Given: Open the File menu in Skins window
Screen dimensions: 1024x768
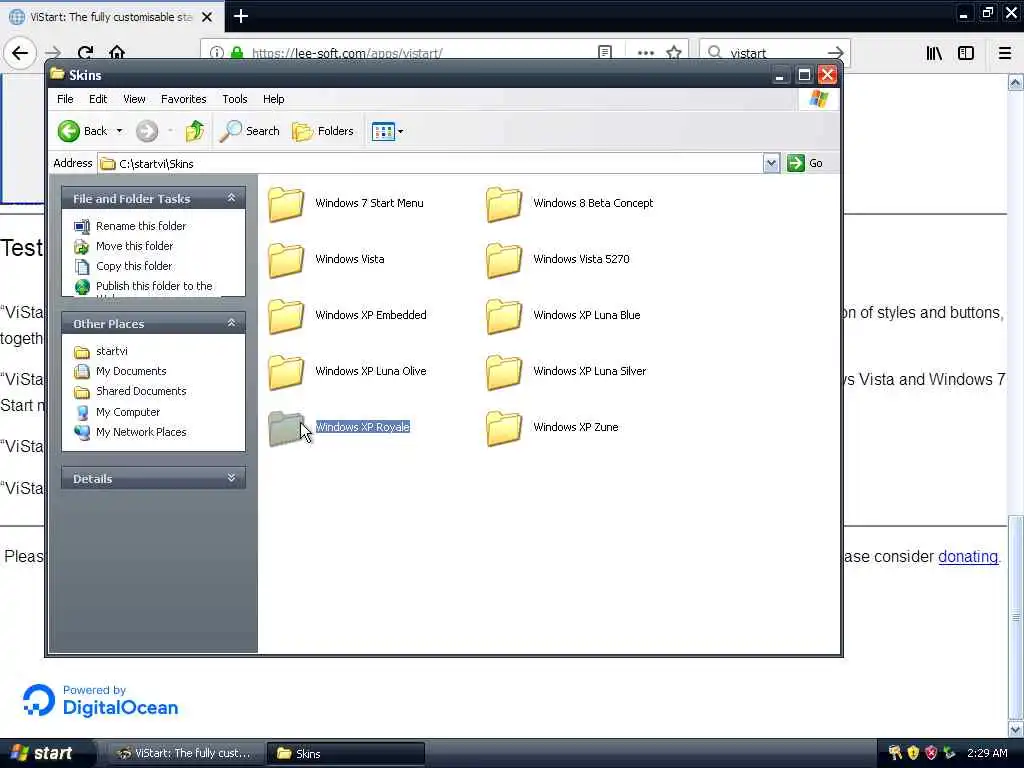Looking at the screenshot, I should (x=65, y=99).
